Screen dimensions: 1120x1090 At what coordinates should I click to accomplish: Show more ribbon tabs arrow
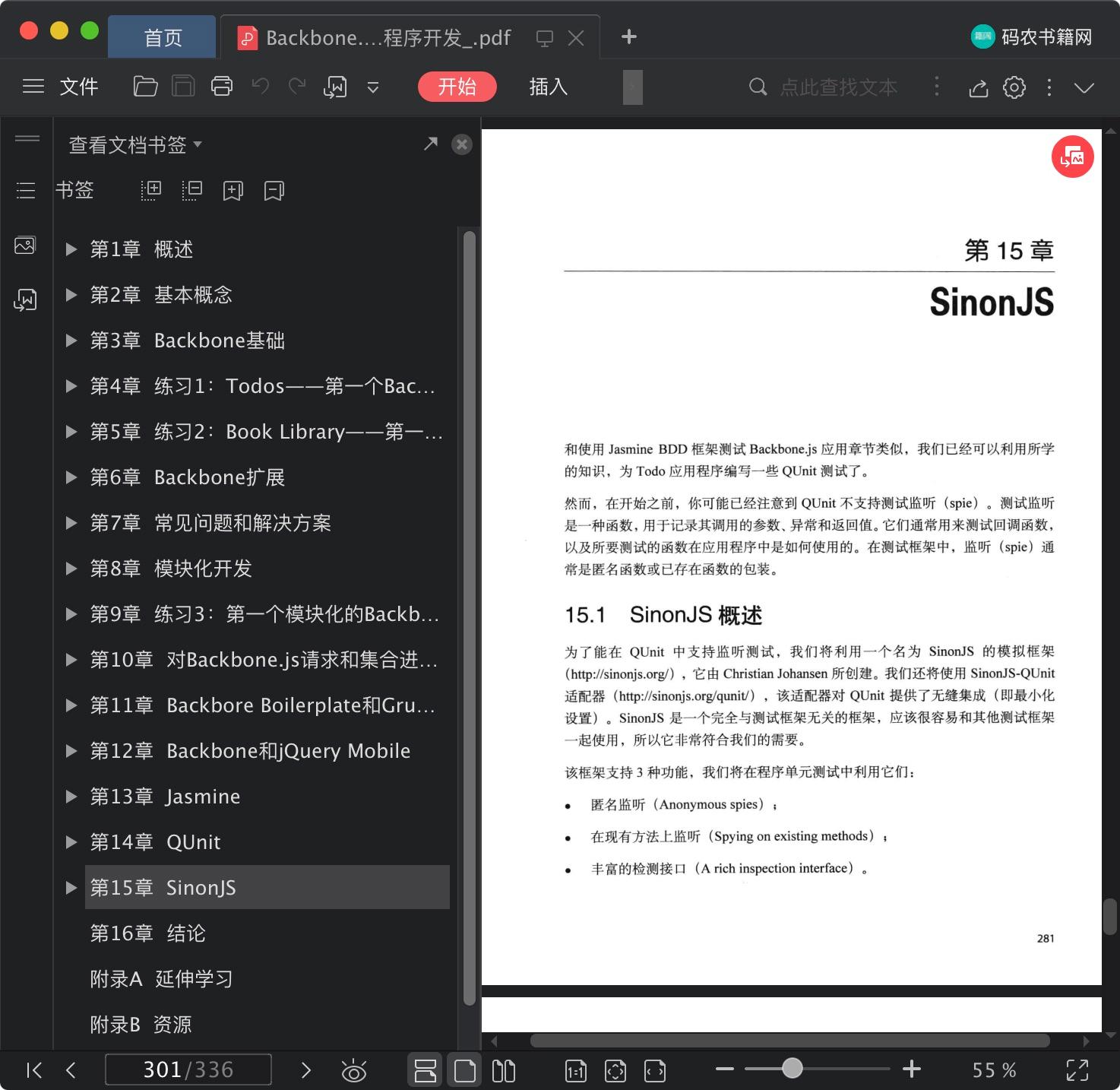[x=632, y=87]
